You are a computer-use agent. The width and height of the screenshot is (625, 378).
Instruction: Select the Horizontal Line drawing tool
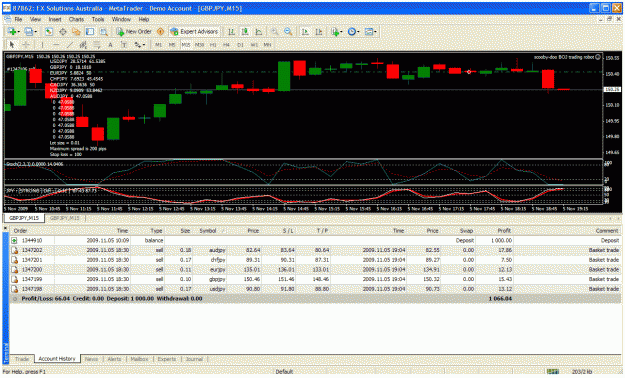click(56, 45)
